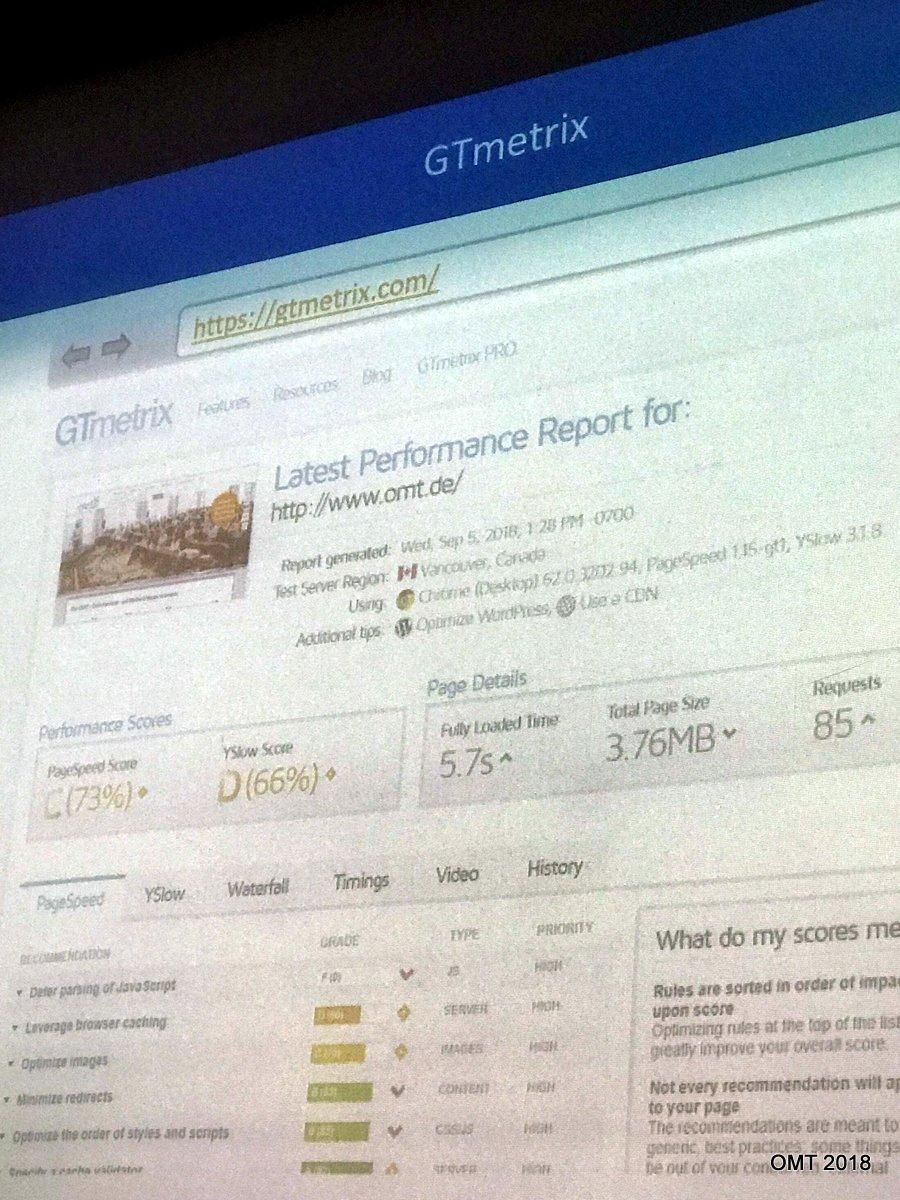The height and width of the screenshot is (1200, 900).
Task: Open the Blog menu link
Action: click(377, 377)
